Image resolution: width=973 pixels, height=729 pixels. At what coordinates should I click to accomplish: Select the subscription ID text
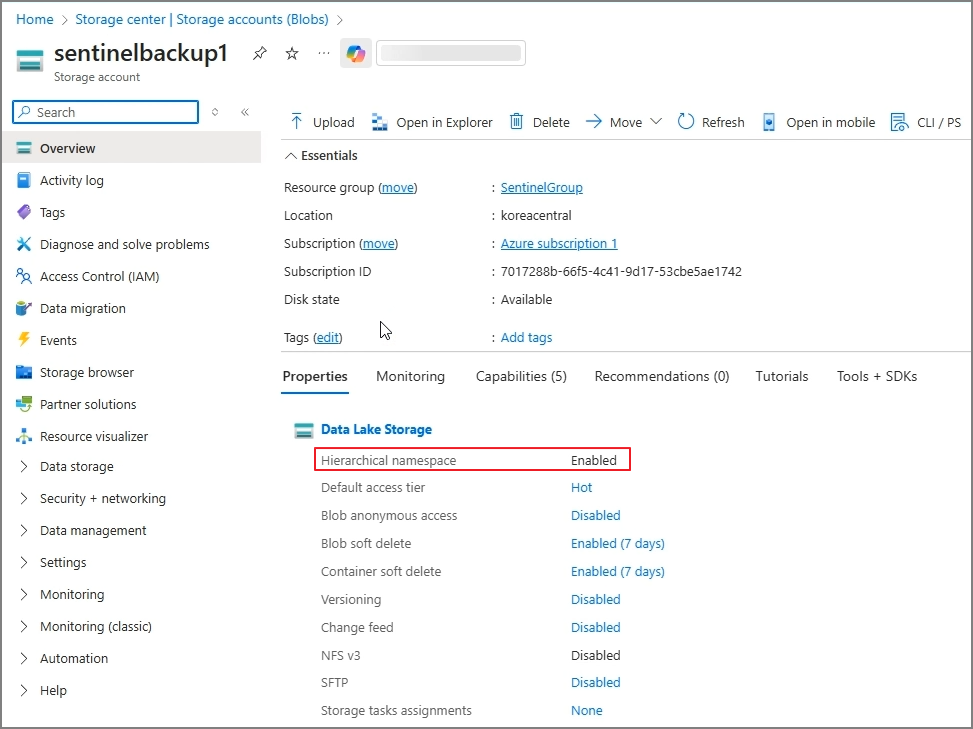(621, 271)
